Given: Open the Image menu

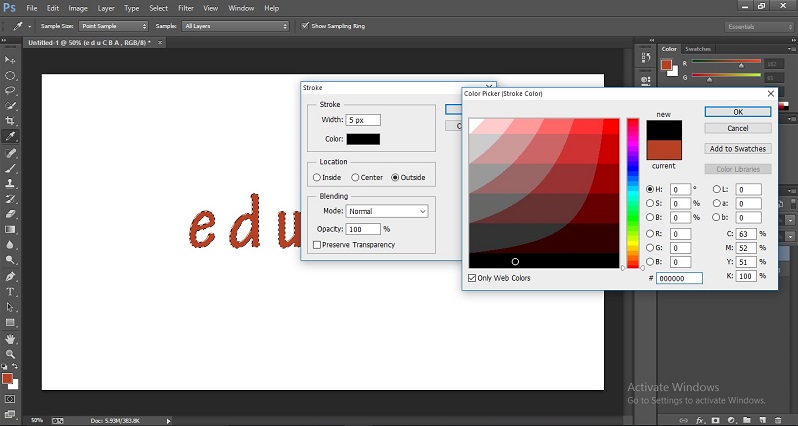Looking at the screenshot, I should (x=78, y=8).
